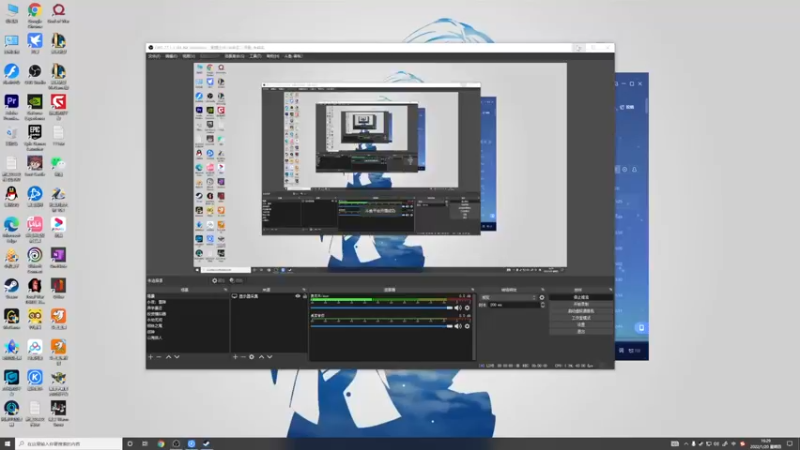
Task: Adjust first mixer track volume slider
Action: coord(382,308)
